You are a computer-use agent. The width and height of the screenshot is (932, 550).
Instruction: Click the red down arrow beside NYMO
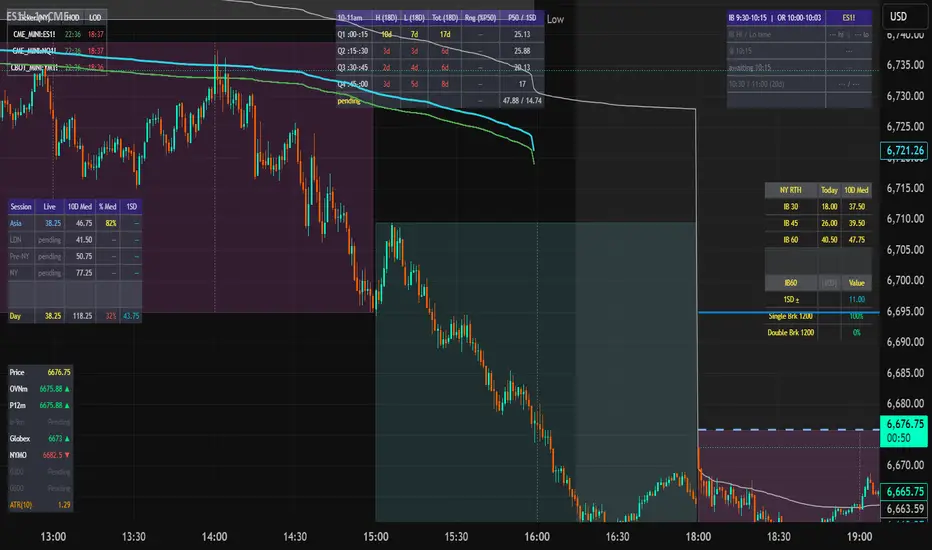(x=67, y=455)
